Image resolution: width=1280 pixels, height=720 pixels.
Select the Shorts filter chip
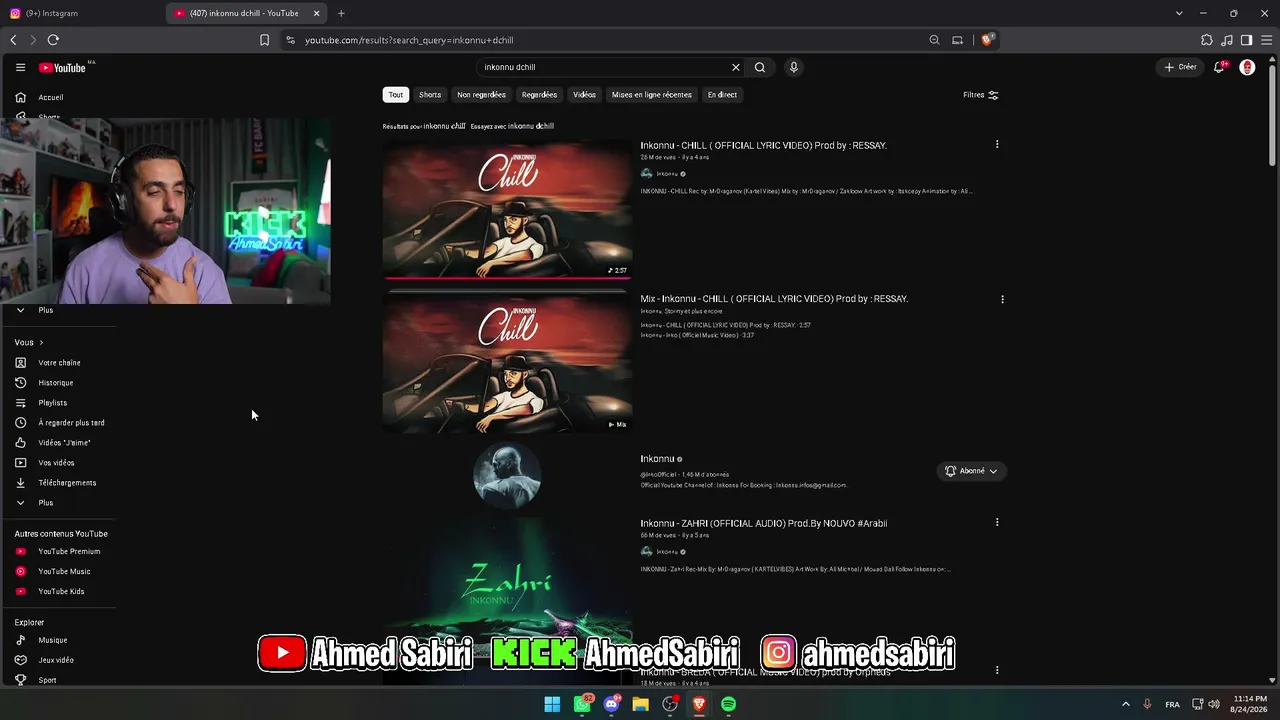[430, 95]
